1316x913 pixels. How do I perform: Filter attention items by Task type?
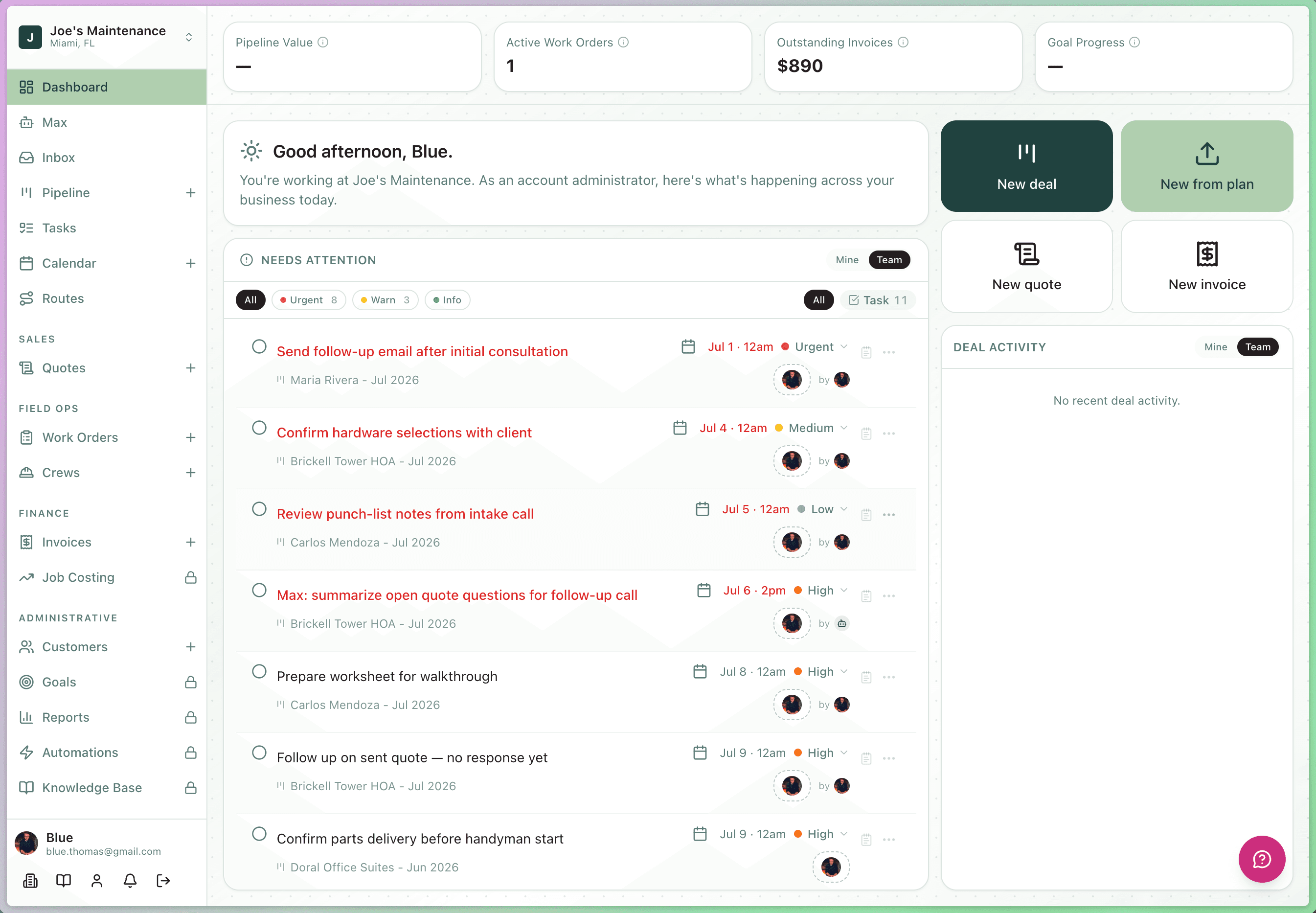tap(878, 300)
